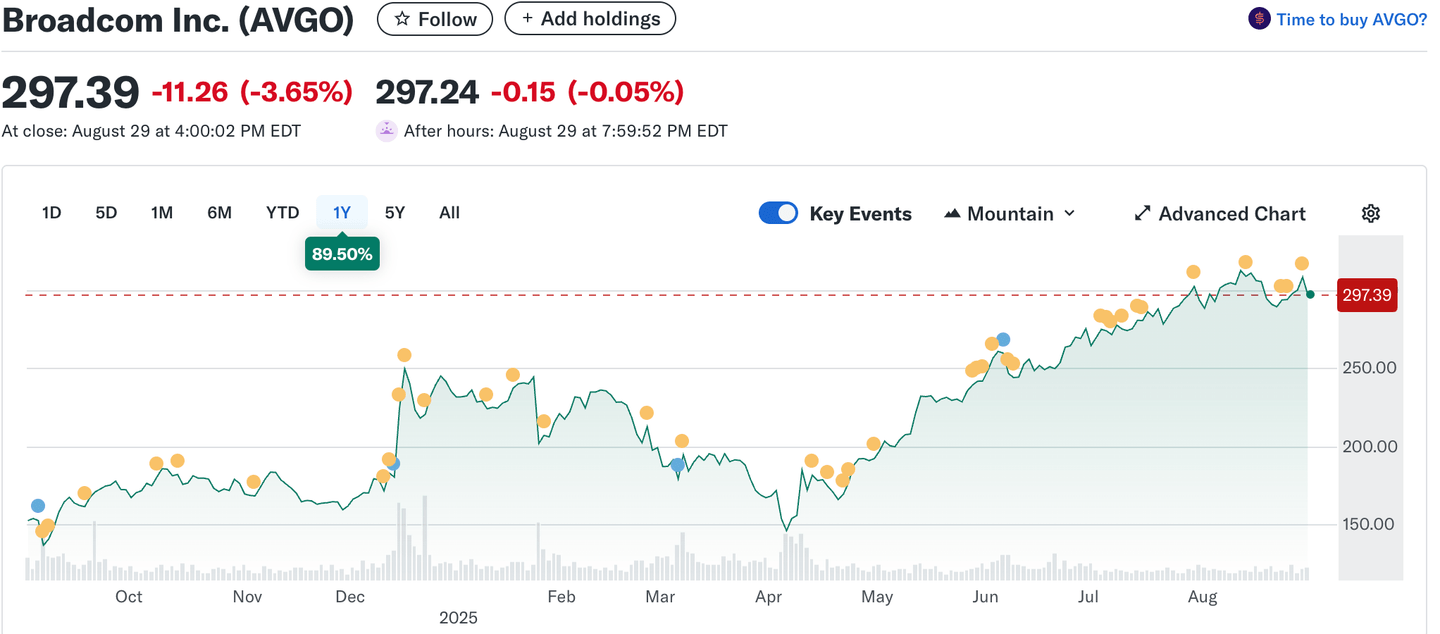Click the Mountain chart type icon

point(952,214)
